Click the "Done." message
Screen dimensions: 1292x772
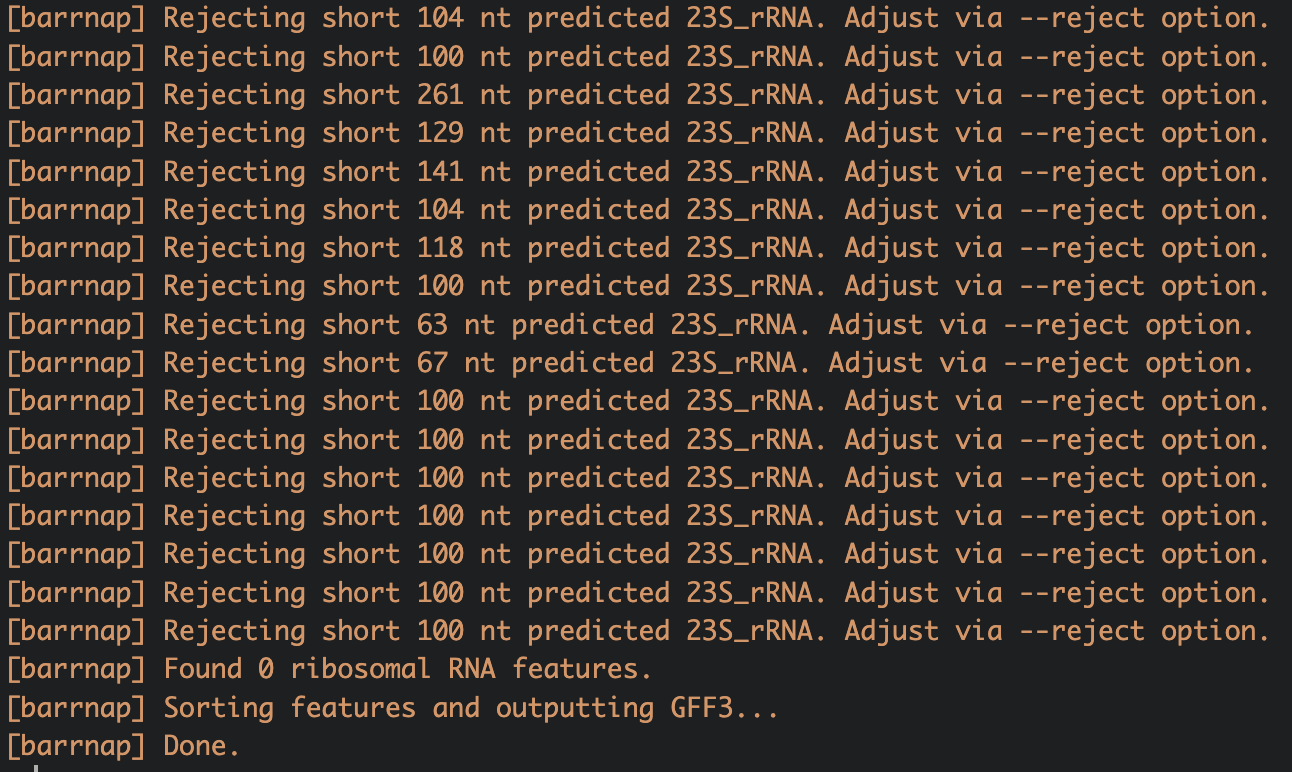(x=203, y=746)
